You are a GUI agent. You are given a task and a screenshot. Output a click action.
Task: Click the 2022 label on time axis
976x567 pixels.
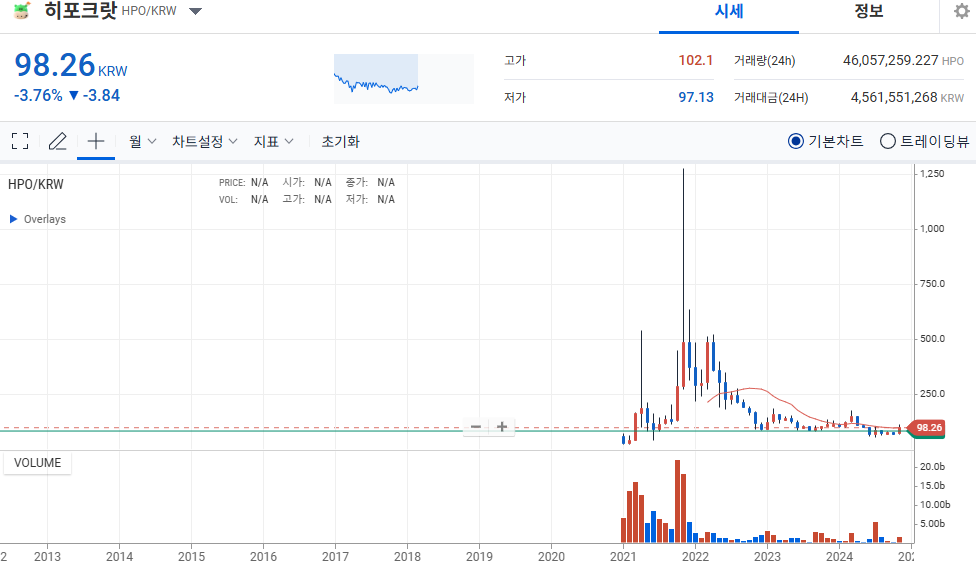tap(695, 556)
